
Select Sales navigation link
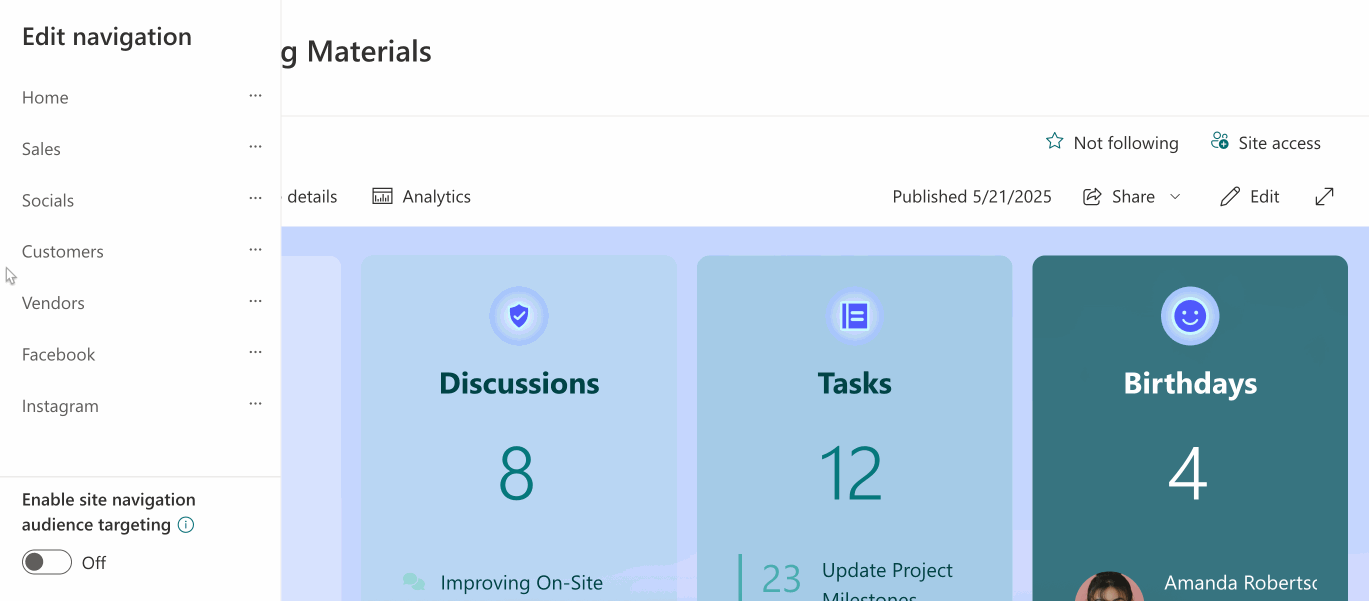(41, 149)
